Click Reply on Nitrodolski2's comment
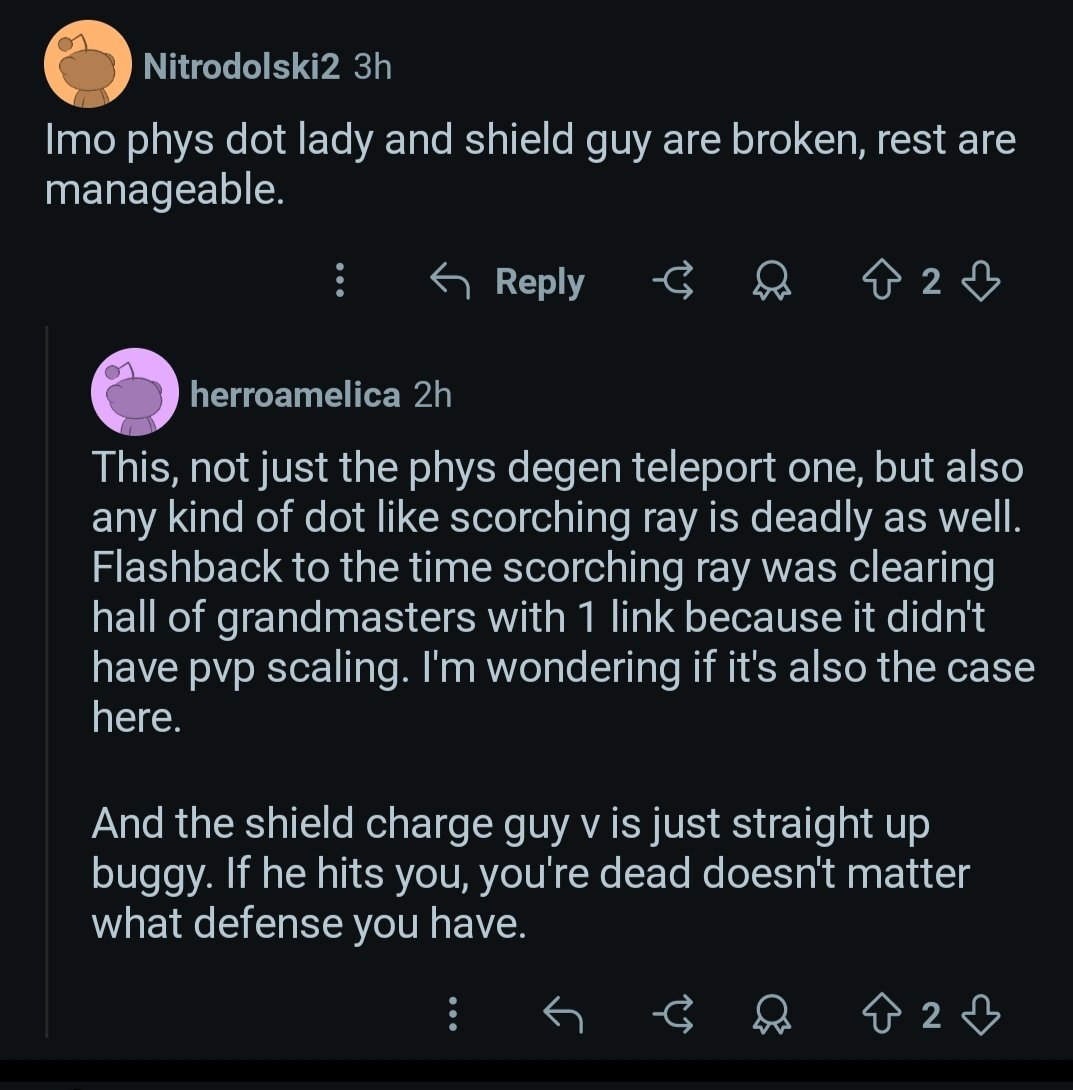 [507, 281]
